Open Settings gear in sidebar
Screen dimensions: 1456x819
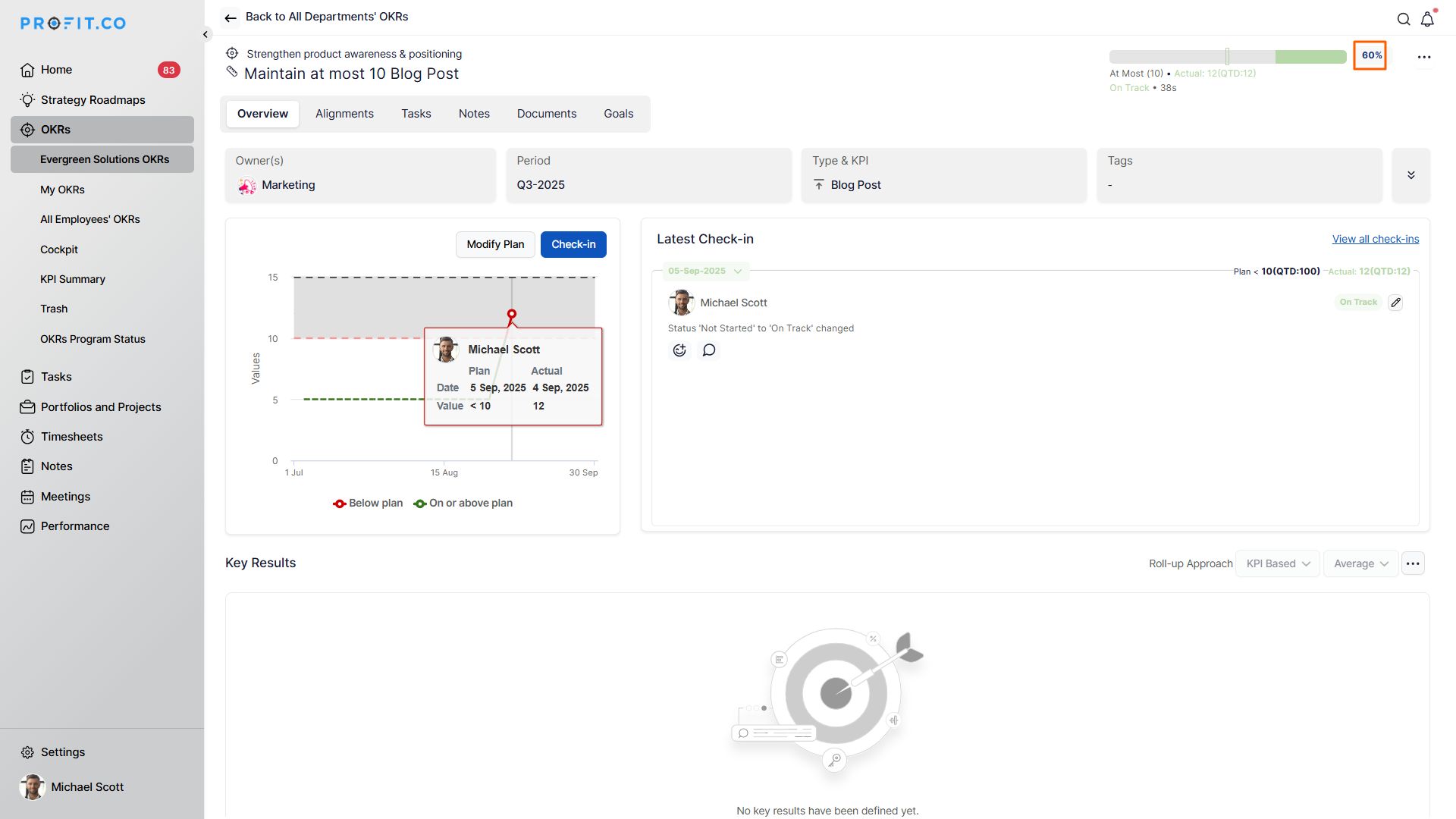tap(28, 752)
